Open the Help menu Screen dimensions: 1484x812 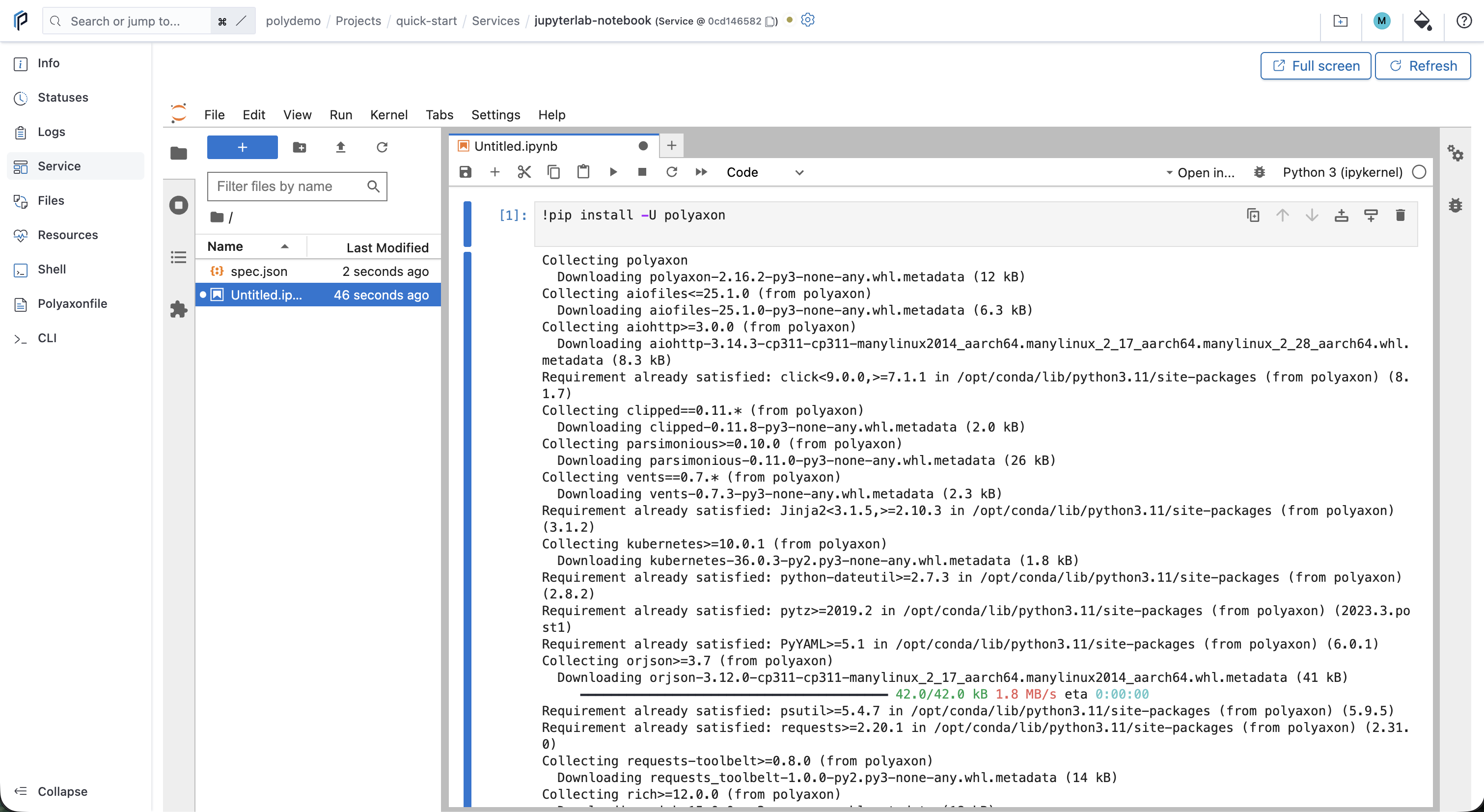(x=552, y=114)
